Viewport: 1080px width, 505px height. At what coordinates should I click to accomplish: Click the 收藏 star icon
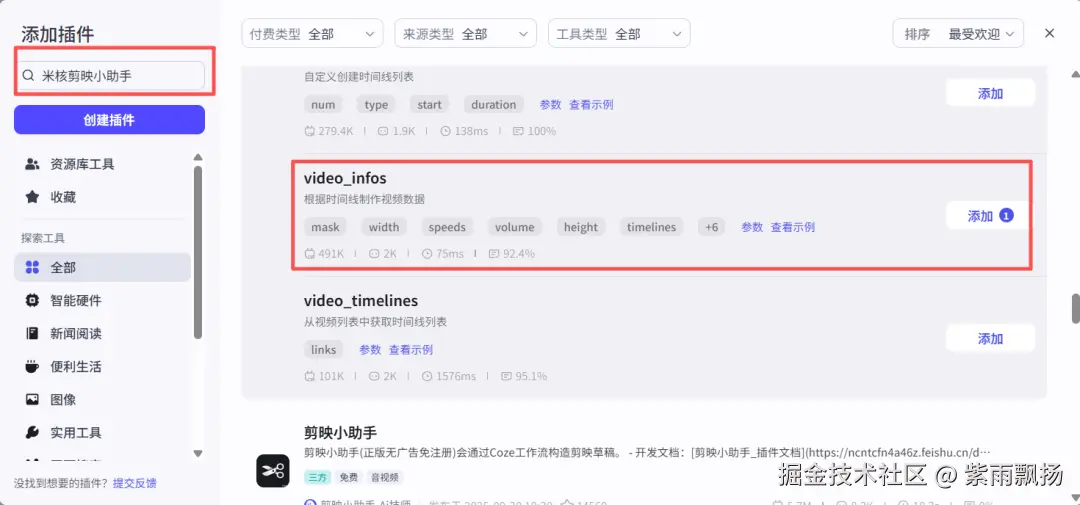[32, 197]
